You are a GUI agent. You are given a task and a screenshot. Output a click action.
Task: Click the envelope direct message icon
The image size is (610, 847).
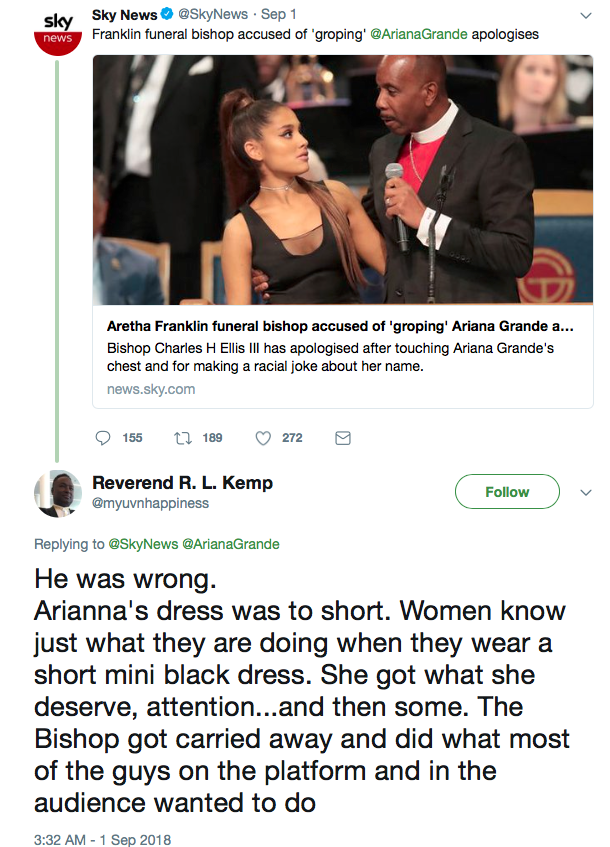(342, 438)
